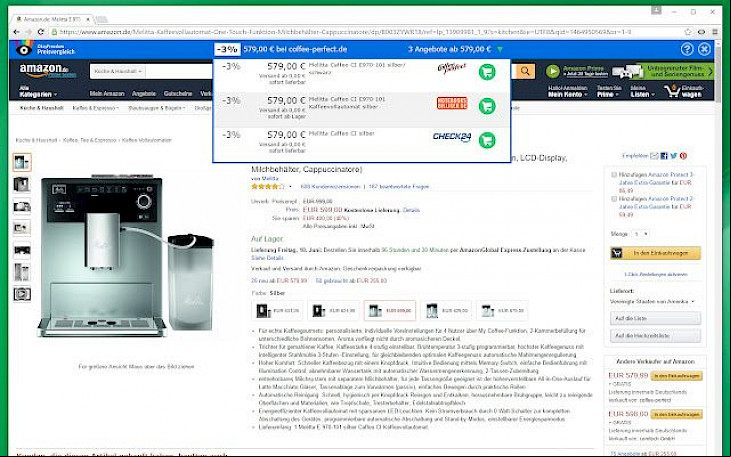Click the green cart icon in the middle offer row
The image size is (731, 457).
pos(487,106)
